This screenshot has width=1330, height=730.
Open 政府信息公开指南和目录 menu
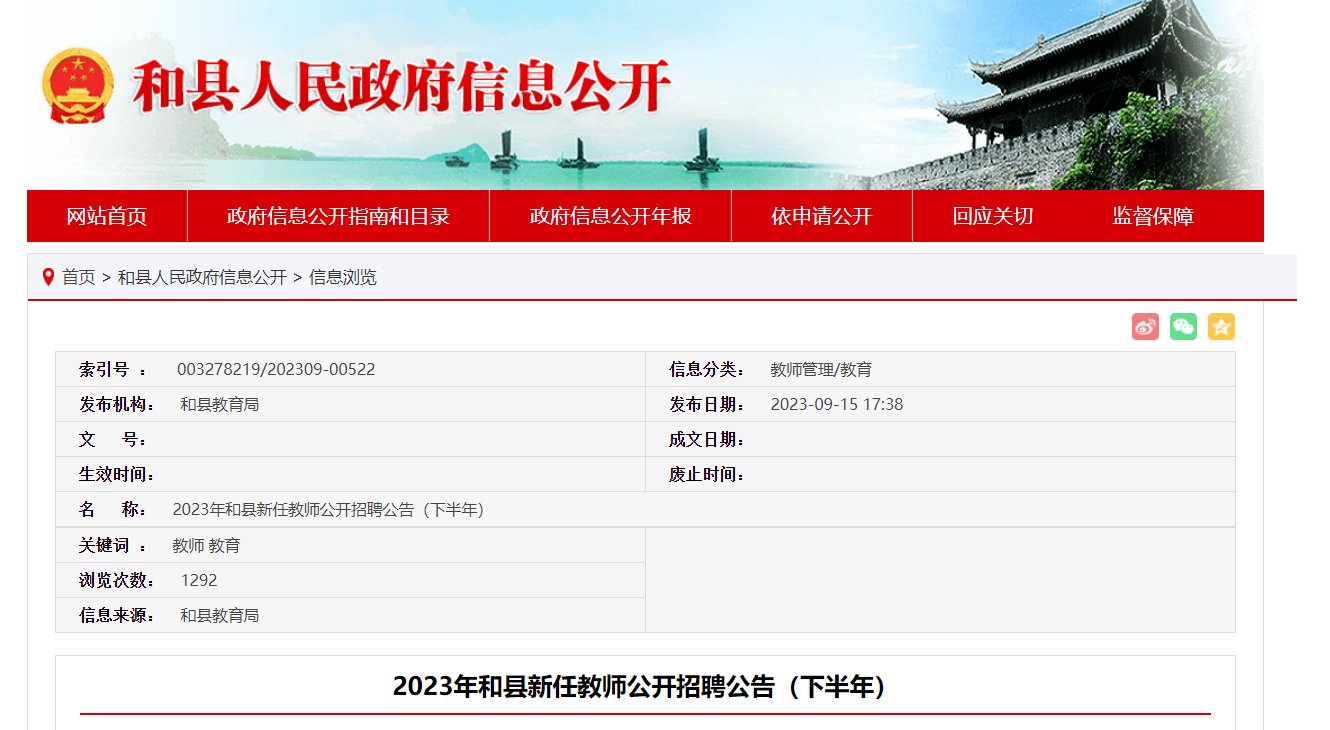click(338, 216)
